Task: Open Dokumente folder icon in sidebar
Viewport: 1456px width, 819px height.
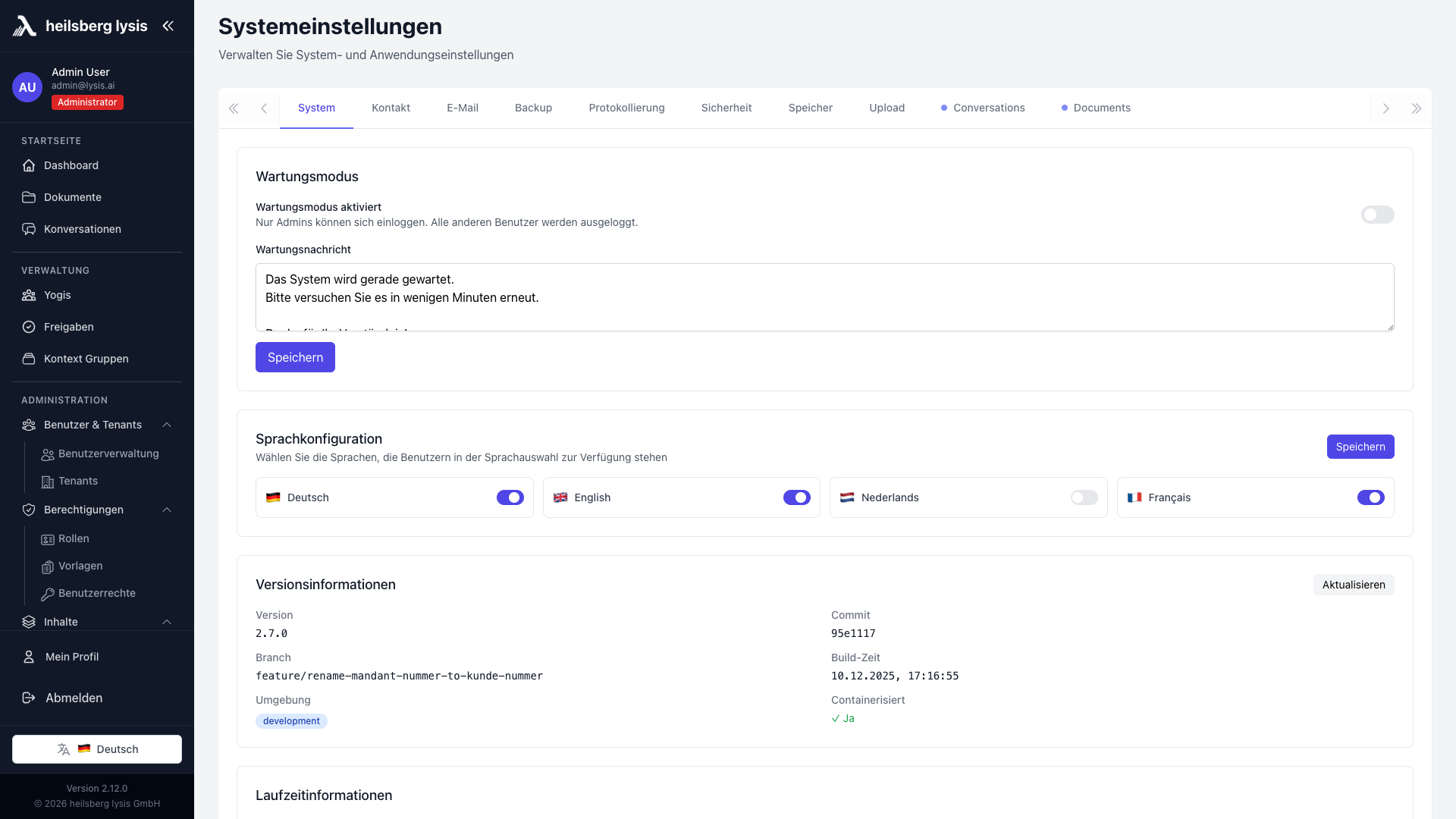Action: (x=29, y=197)
